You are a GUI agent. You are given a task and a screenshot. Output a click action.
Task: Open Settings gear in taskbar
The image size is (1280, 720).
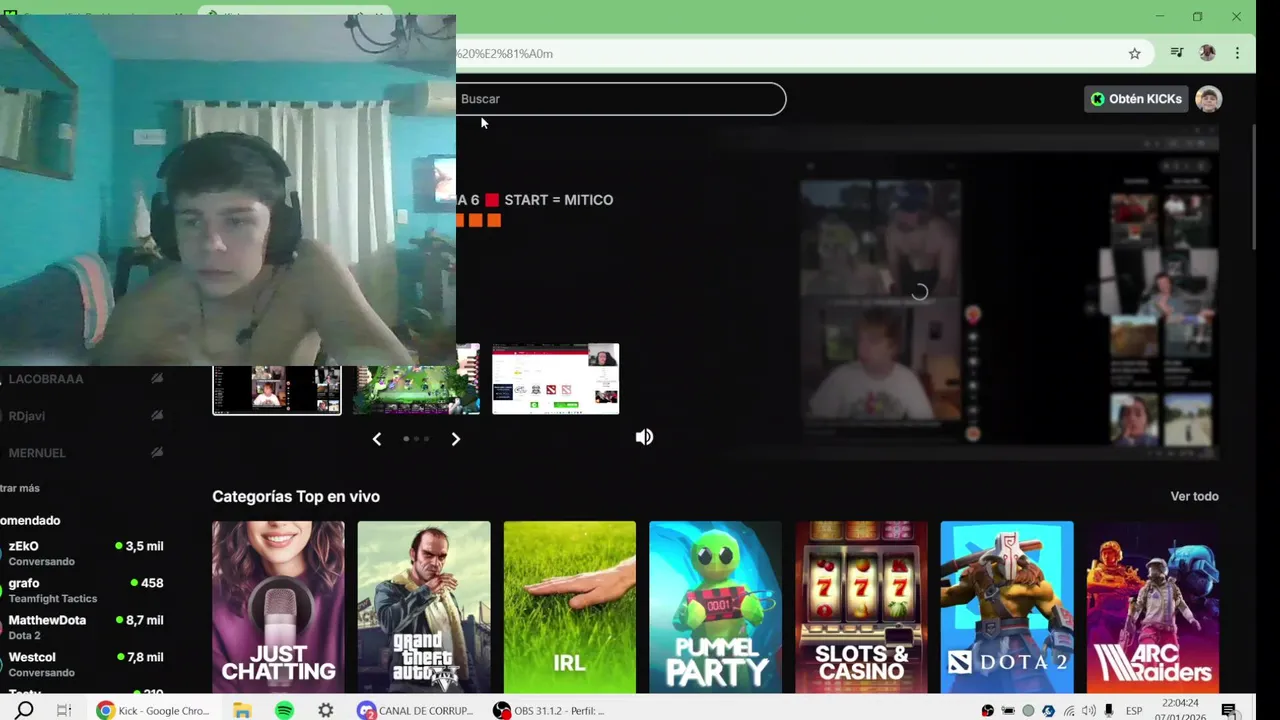pyautogui.click(x=326, y=710)
